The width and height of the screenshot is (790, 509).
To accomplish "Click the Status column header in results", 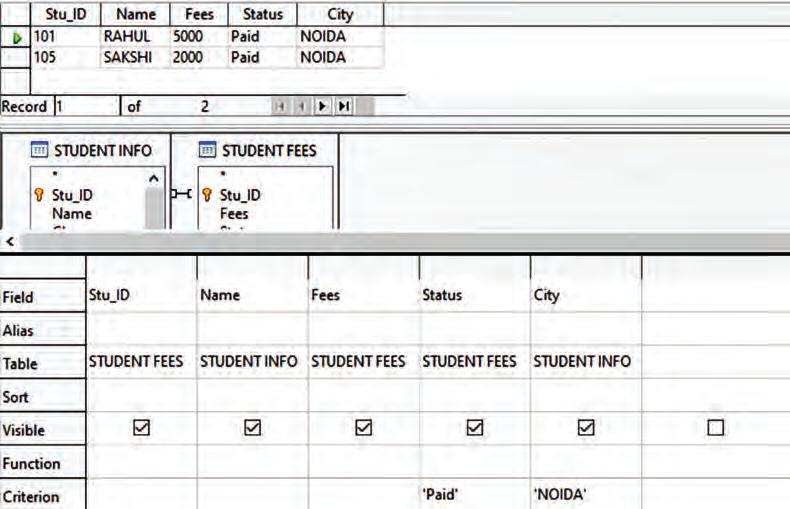I will tap(262, 14).
